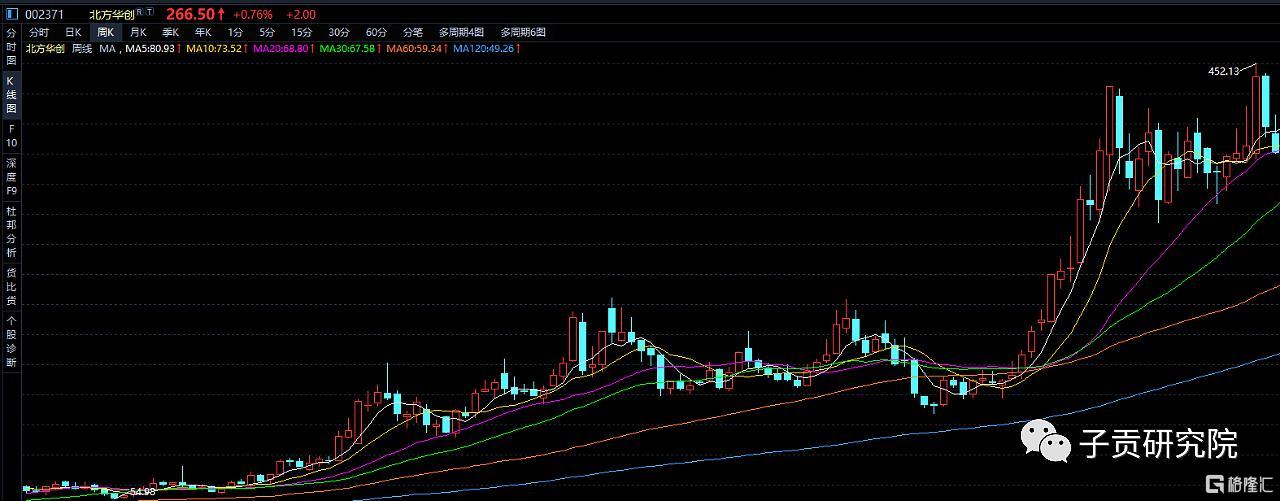Switch to the 分时 tab
This screenshot has height=501, width=1280.
pos(39,32)
